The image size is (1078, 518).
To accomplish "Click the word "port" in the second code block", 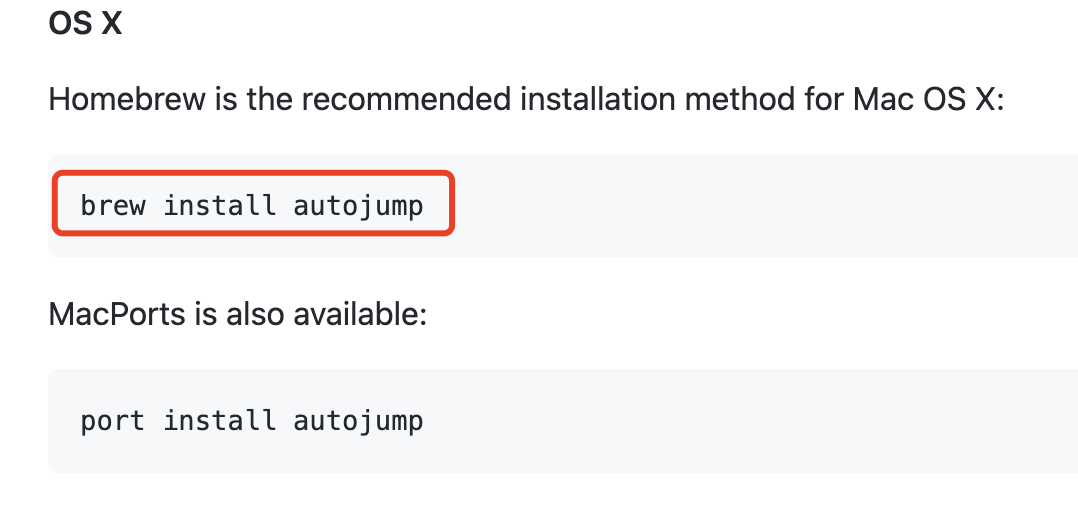I will coord(113,420).
